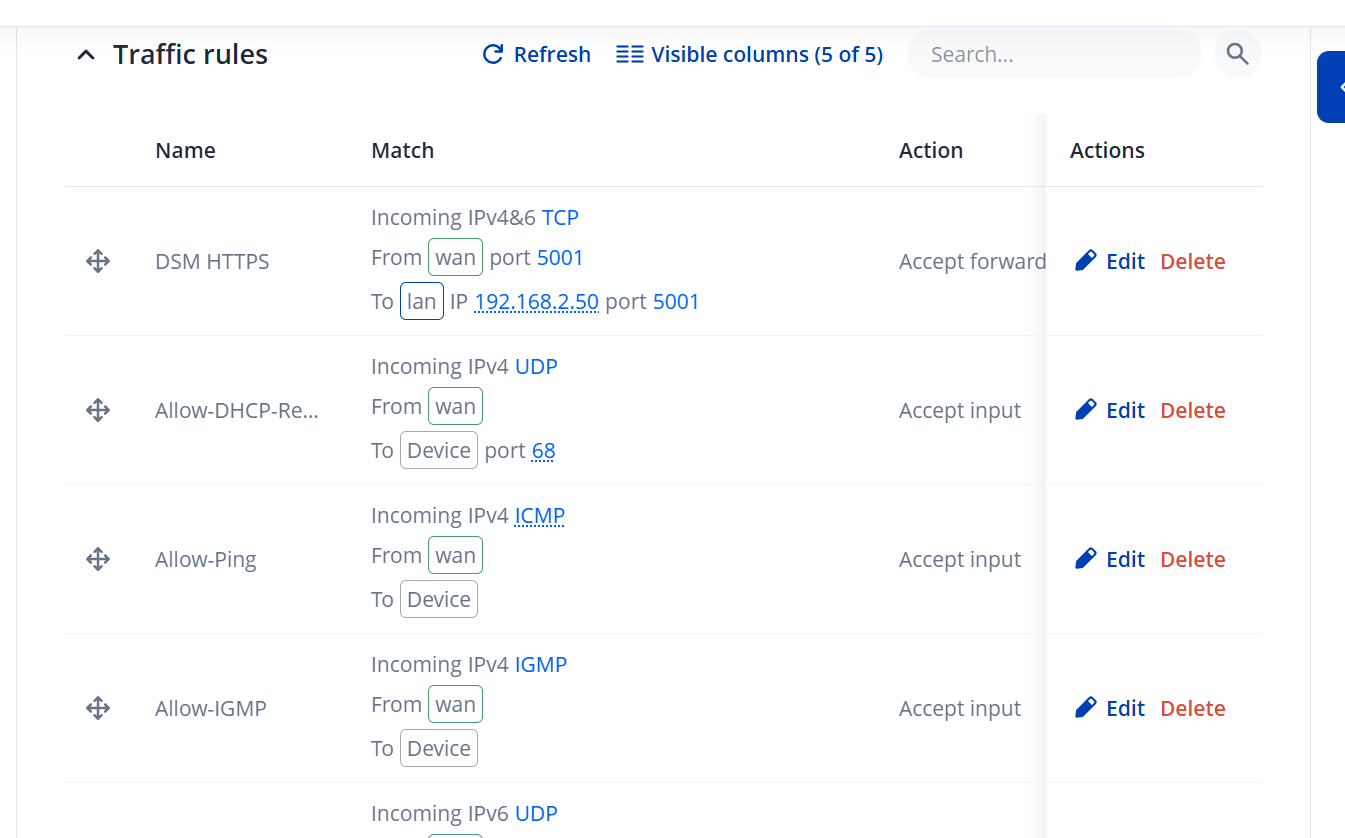Click the port 68 link
Viewport: 1345px width, 838px height.
point(543,451)
